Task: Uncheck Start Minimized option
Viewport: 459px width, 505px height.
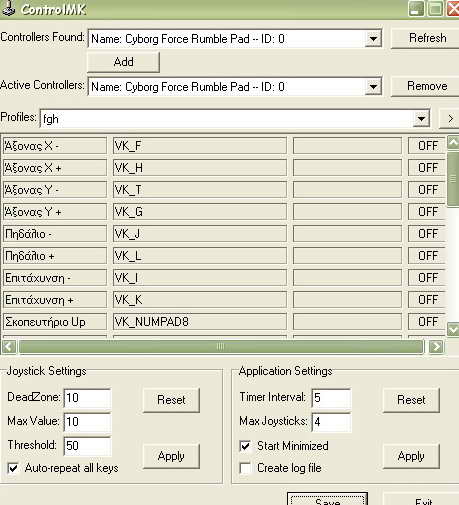Action: tap(245, 446)
